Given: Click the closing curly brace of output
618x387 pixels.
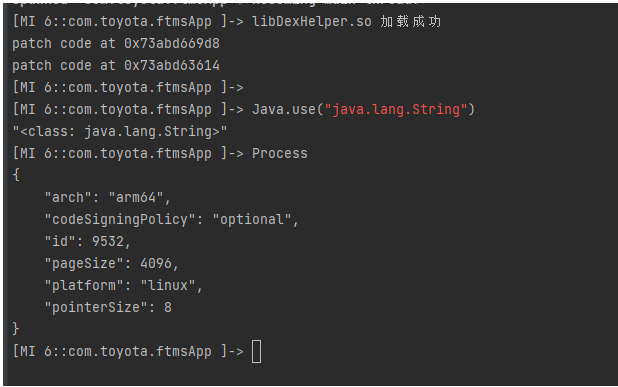Looking at the screenshot, I should tap(16, 329).
